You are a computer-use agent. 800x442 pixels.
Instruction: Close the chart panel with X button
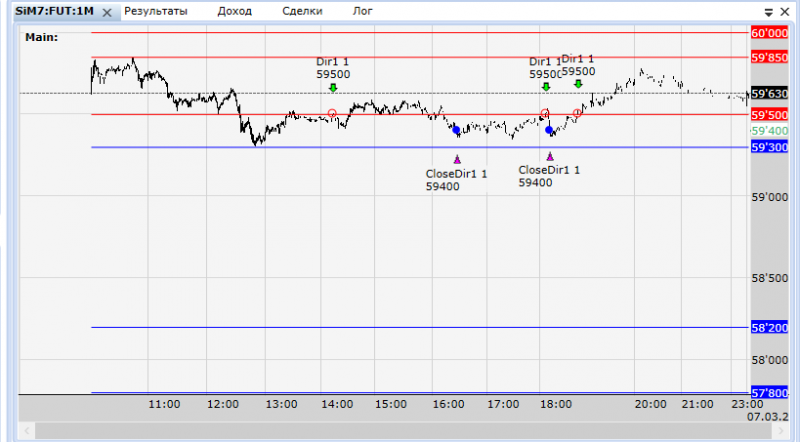click(785, 11)
